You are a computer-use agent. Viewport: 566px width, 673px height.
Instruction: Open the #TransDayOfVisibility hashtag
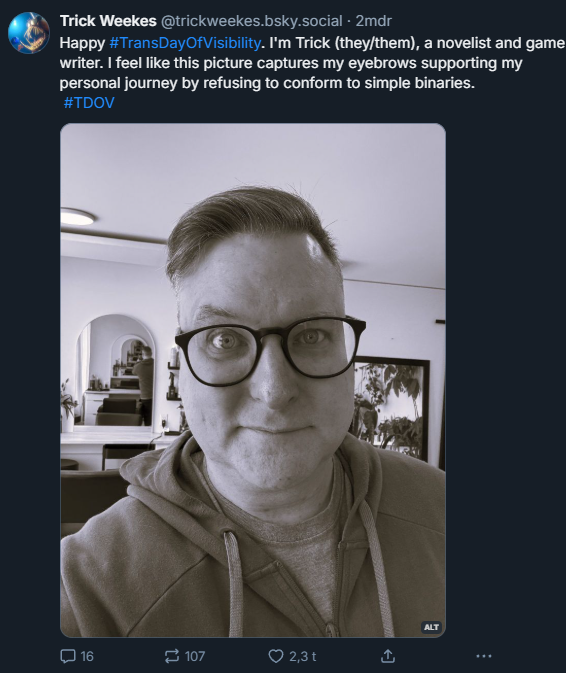coord(185,43)
